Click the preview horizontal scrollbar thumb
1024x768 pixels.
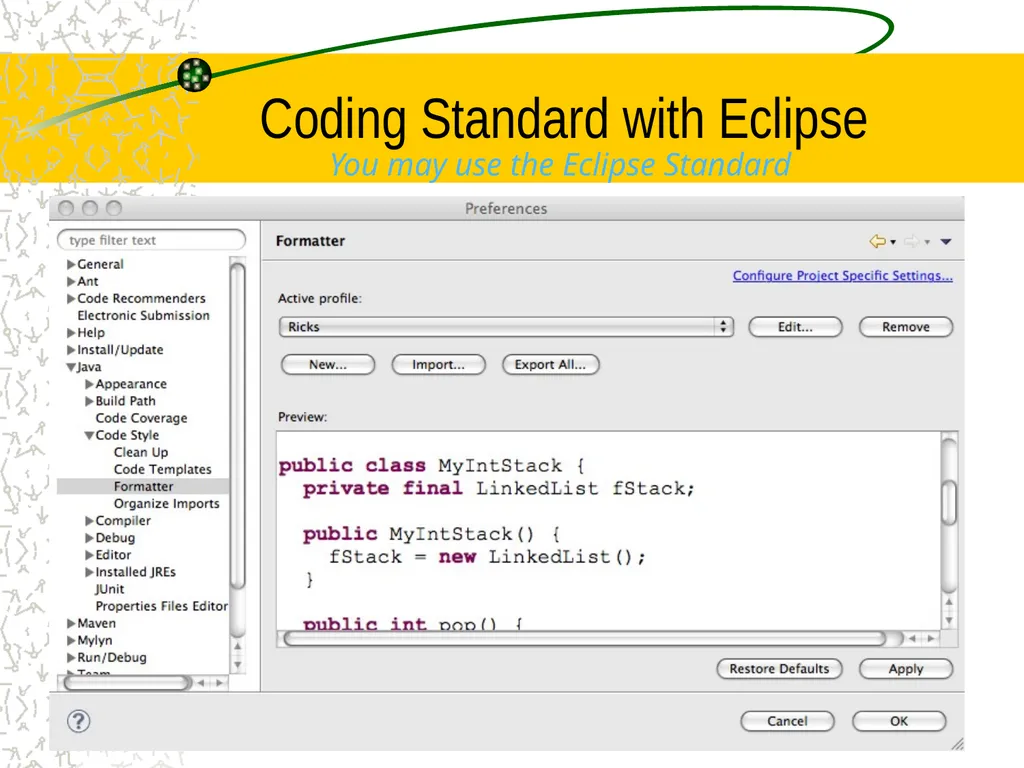pos(584,639)
